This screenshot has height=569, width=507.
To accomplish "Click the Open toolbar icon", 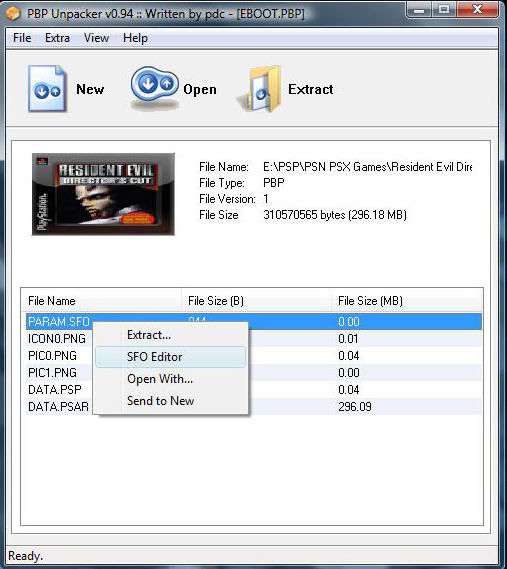I will [x=155, y=88].
